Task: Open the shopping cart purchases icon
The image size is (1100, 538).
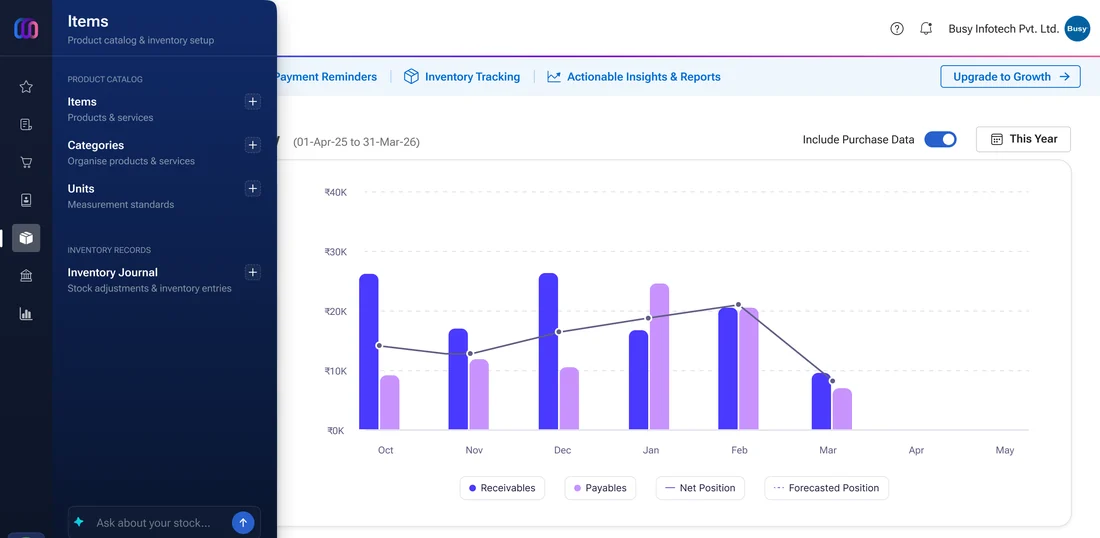Action: 26,163
